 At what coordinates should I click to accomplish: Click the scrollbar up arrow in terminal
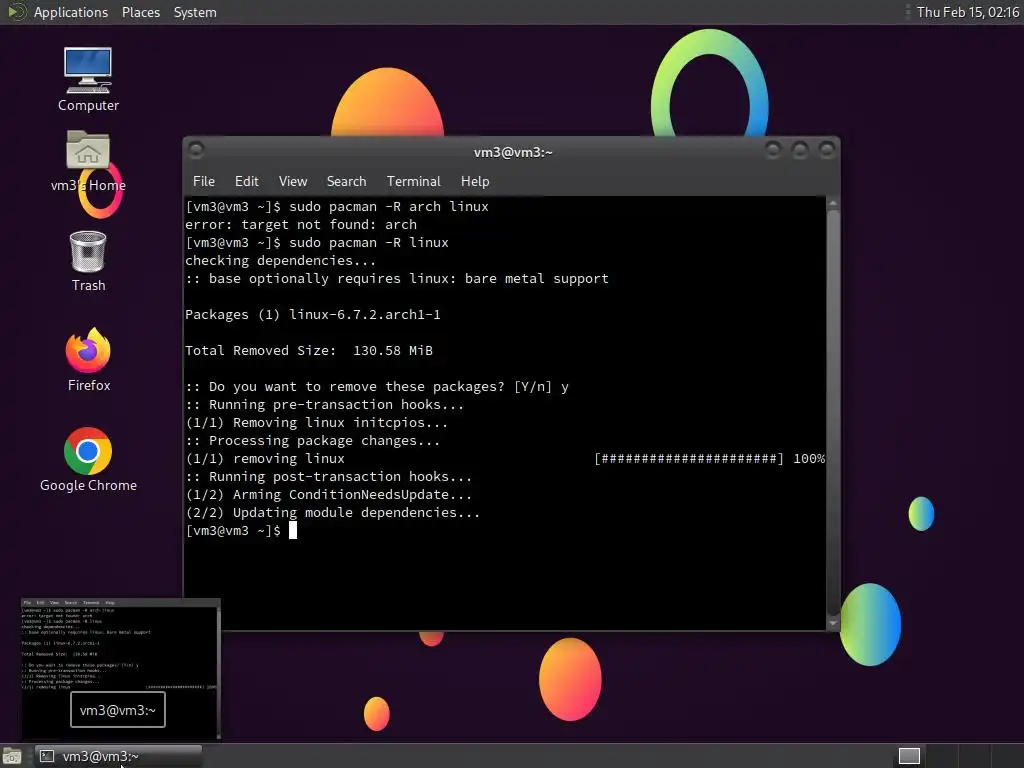tap(833, 204)
